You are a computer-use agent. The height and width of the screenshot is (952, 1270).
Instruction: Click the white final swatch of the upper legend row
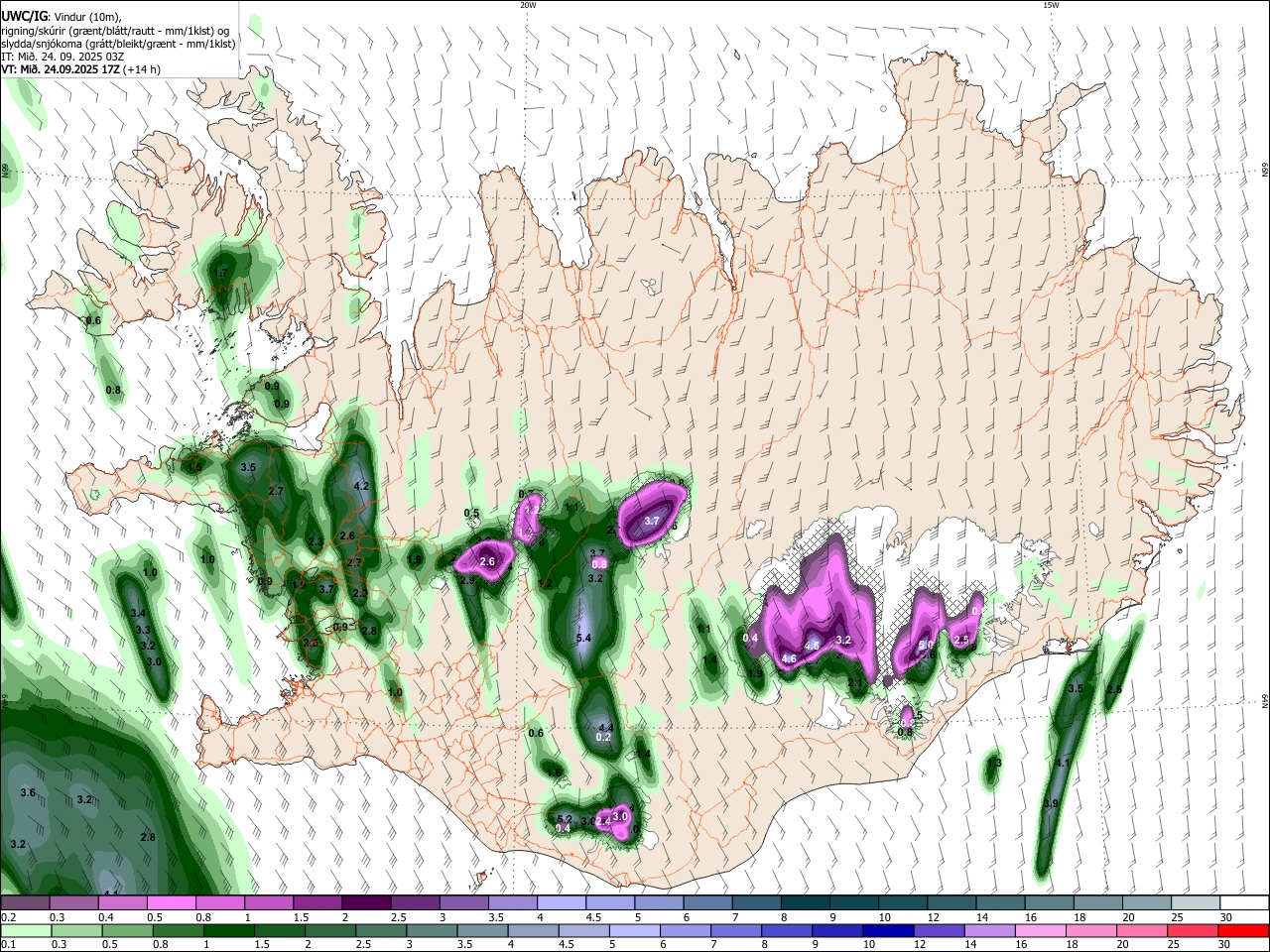[1243, 902]
